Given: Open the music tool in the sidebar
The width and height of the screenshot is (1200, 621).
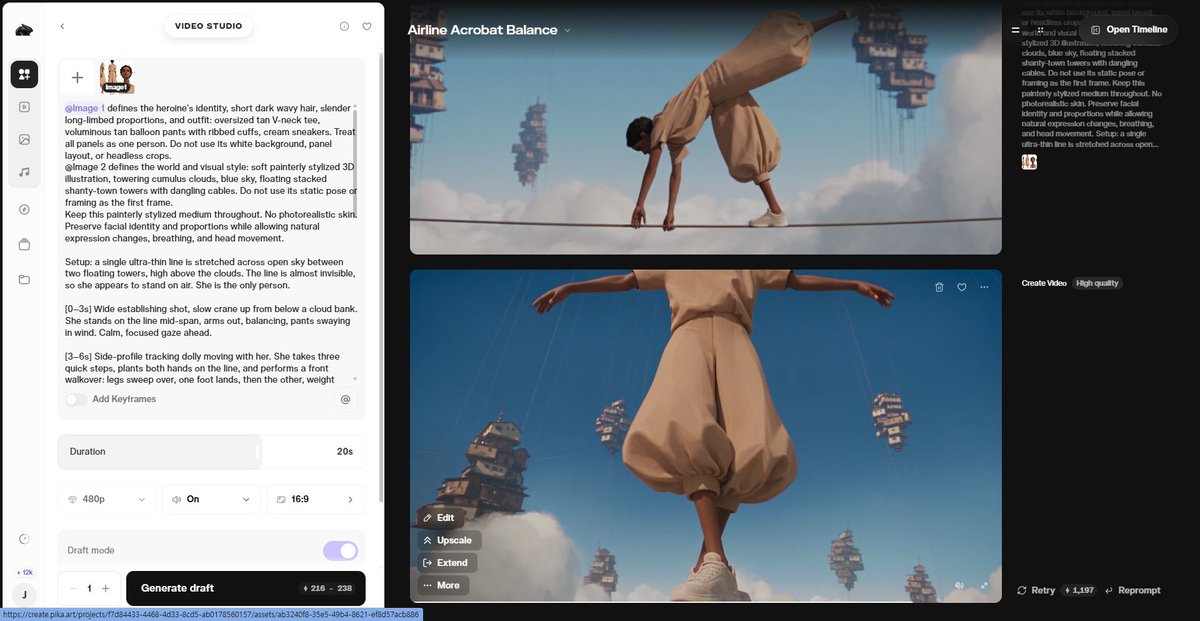Looking at the screenshot, I should point(24,172).
